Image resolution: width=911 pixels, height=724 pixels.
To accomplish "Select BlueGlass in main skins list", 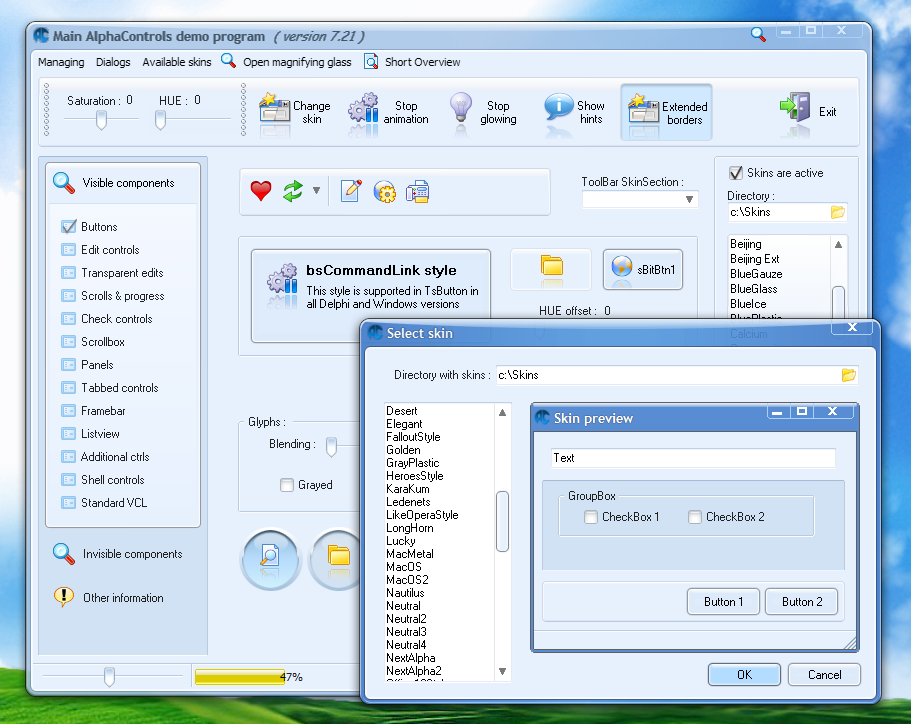I will click(754, 289).
